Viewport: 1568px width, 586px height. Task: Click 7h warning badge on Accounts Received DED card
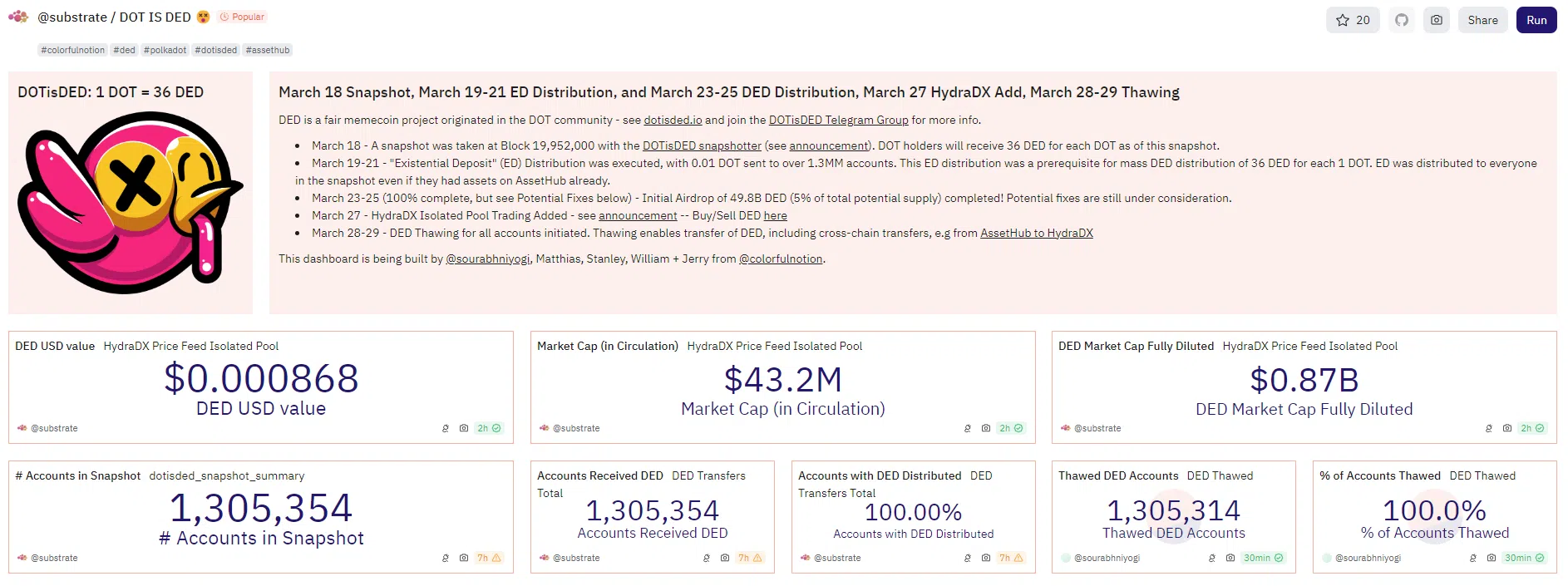point(750,559)
